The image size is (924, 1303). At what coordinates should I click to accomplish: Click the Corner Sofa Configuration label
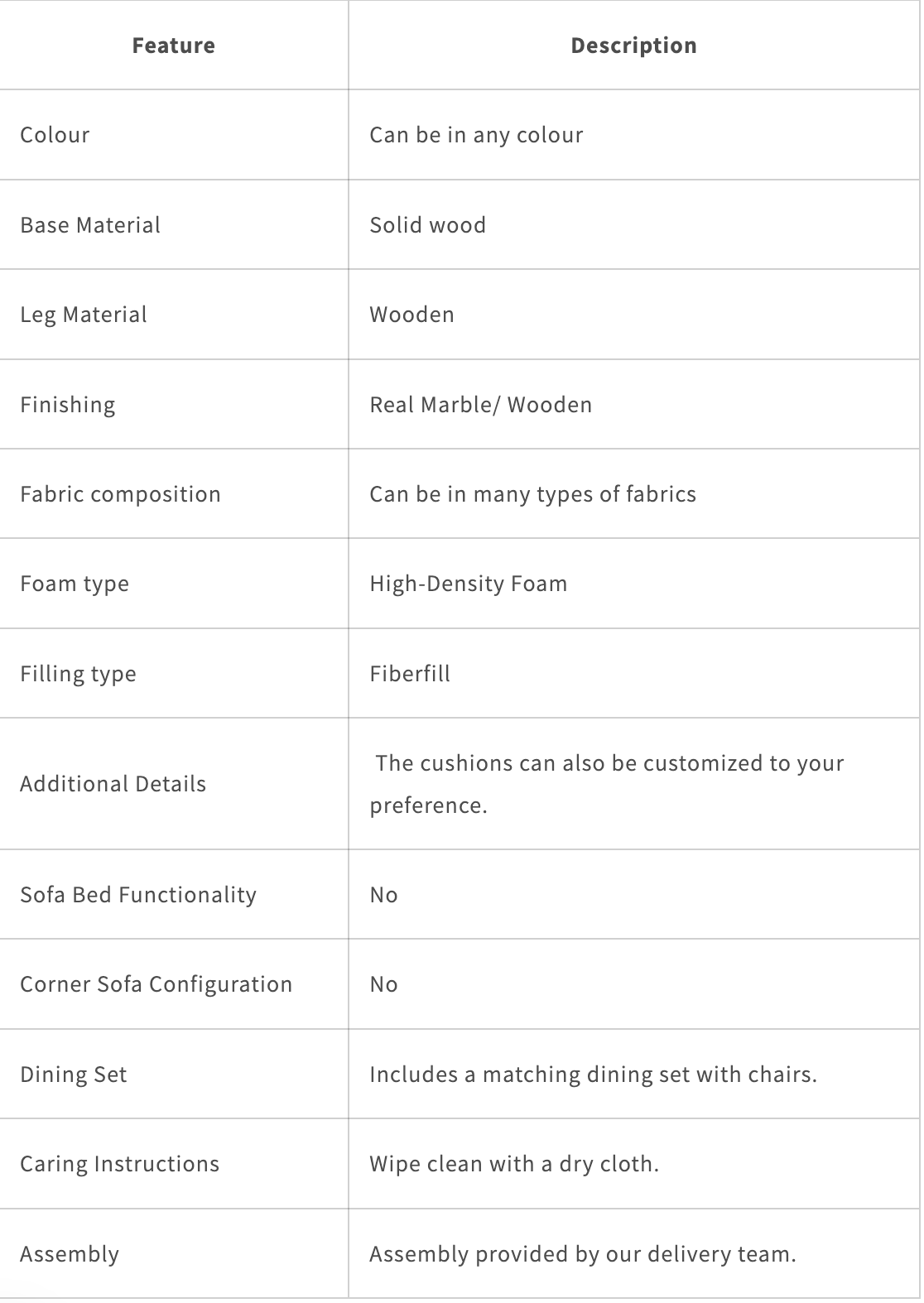(x=156, y=984)
